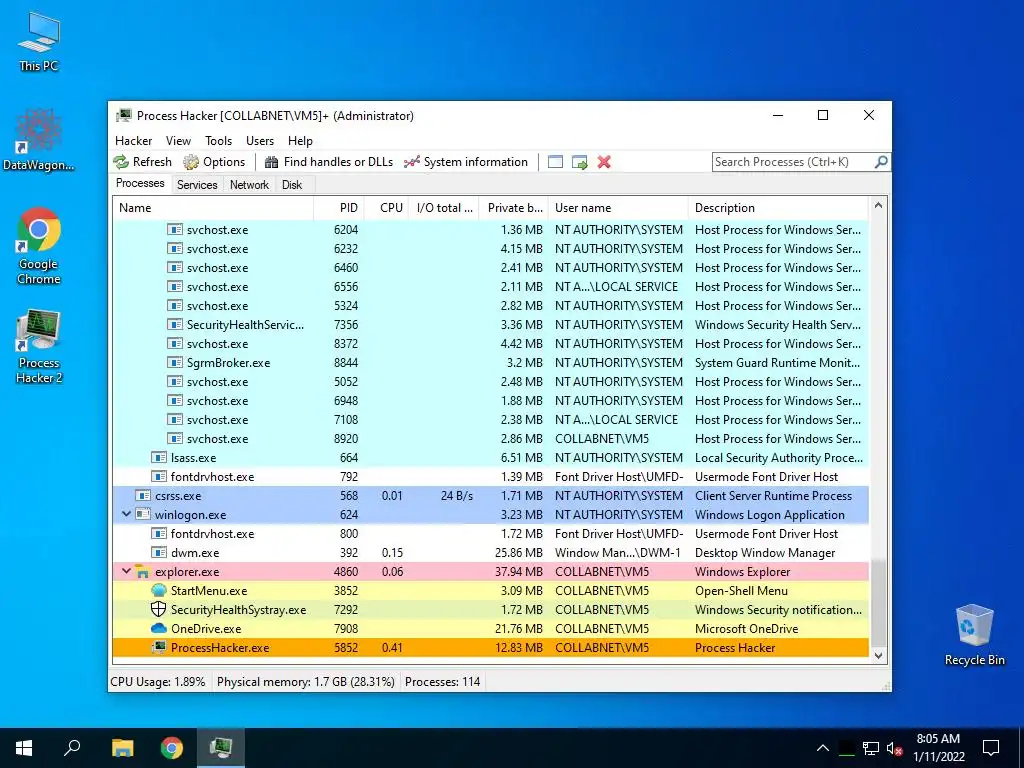Click the Processes: 114 status entry
The width and height of the screenshot is (1024, 768).
[443, 682]
